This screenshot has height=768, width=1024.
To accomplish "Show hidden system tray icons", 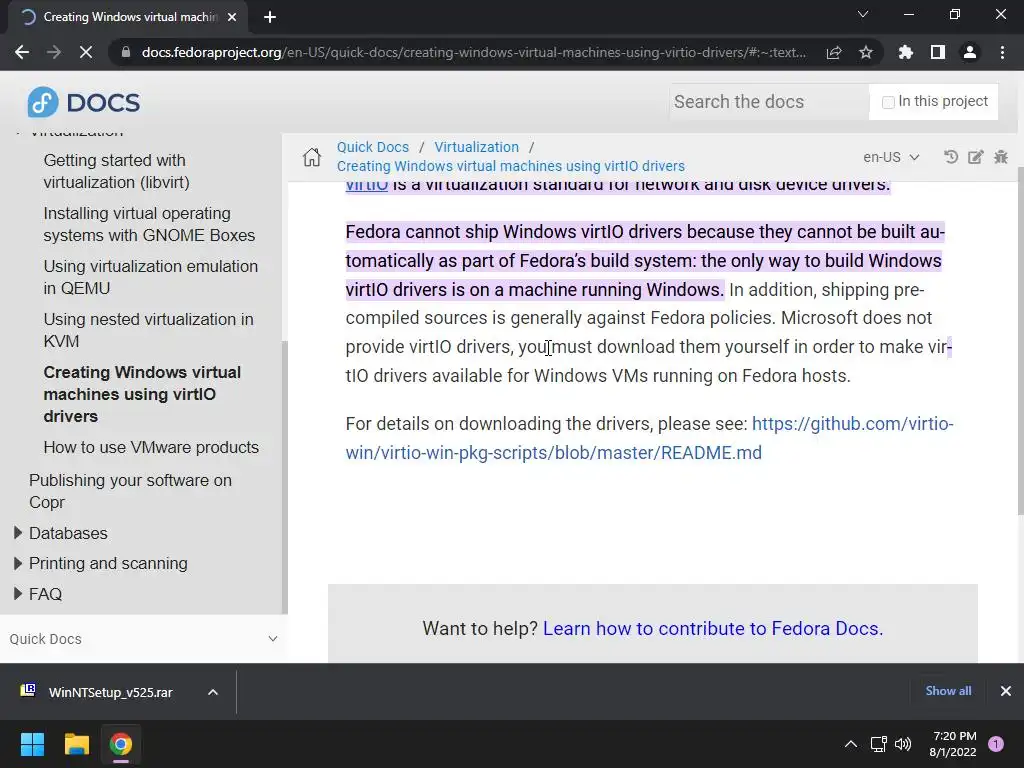I will 850,744.
